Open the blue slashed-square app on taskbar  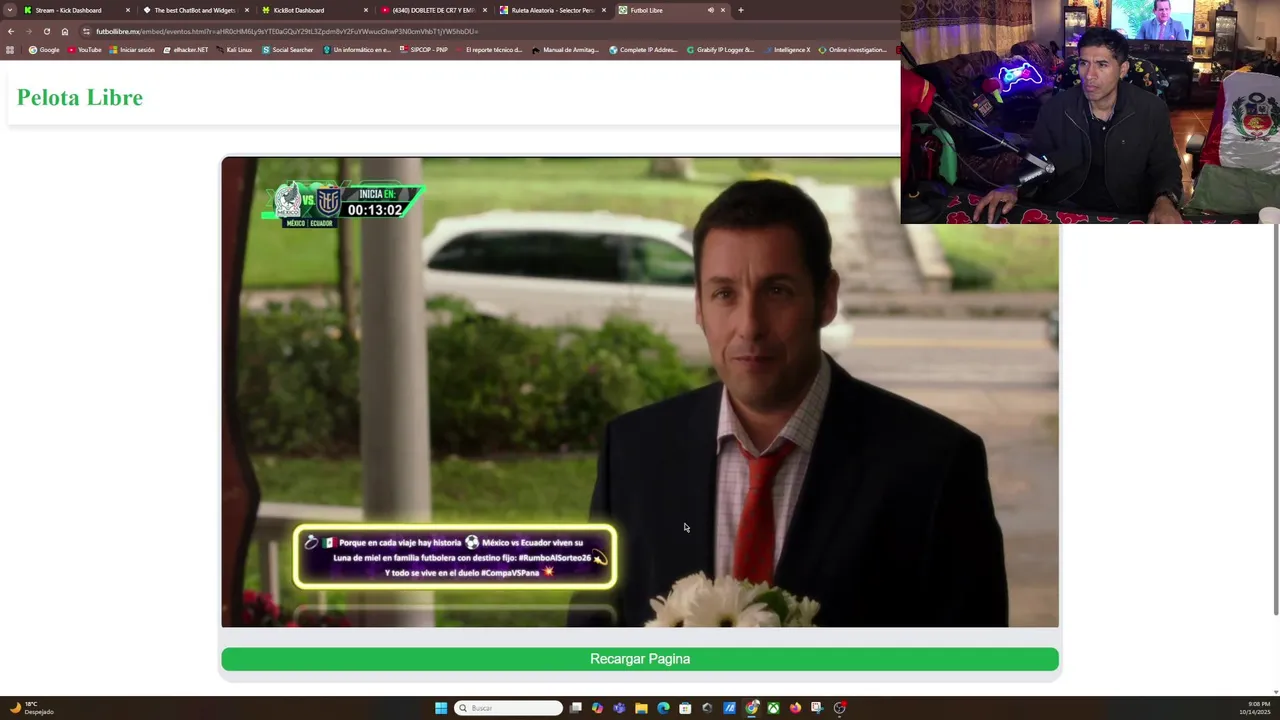coord(729,708)
